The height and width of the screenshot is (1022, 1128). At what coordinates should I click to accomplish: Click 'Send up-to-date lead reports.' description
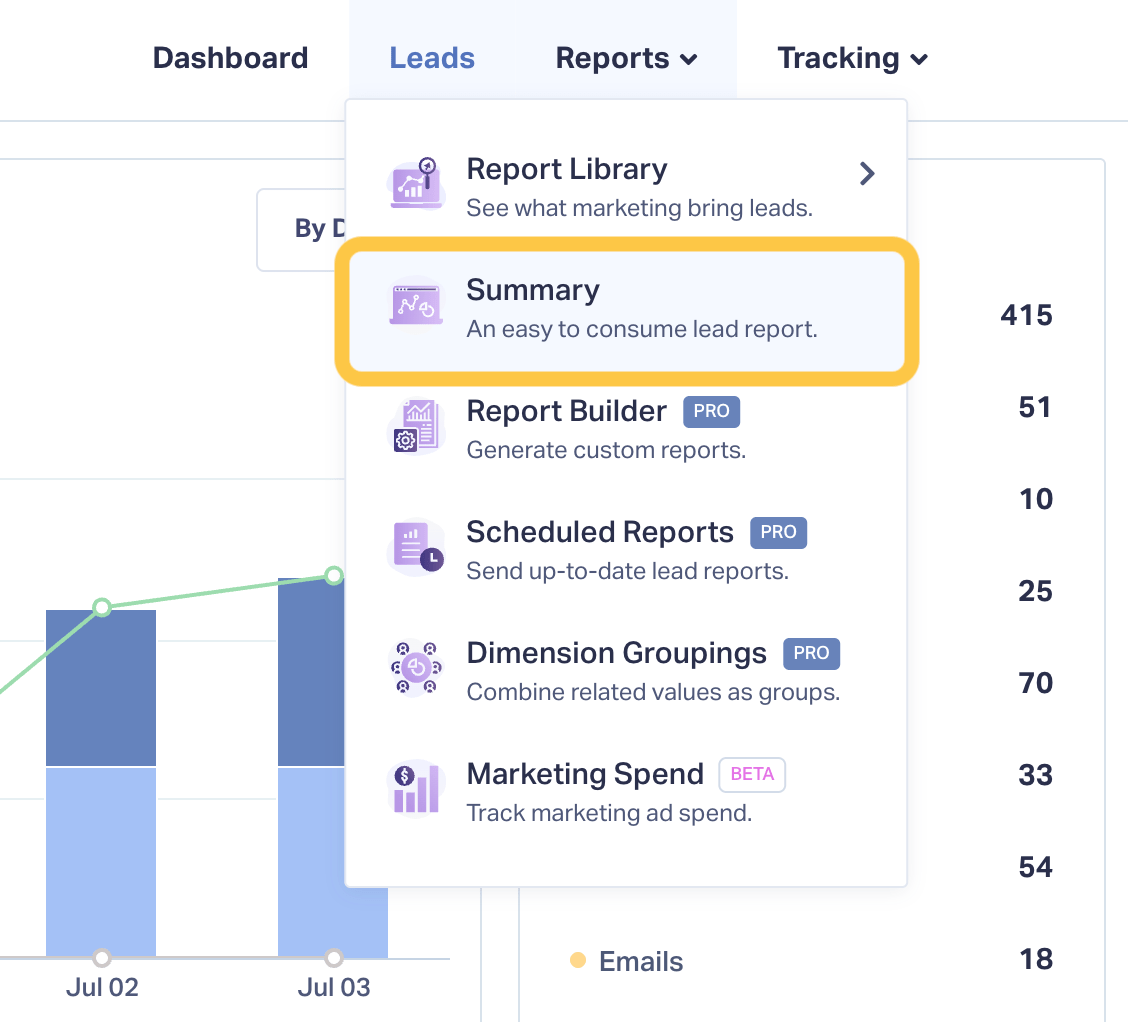pos(627,571)
